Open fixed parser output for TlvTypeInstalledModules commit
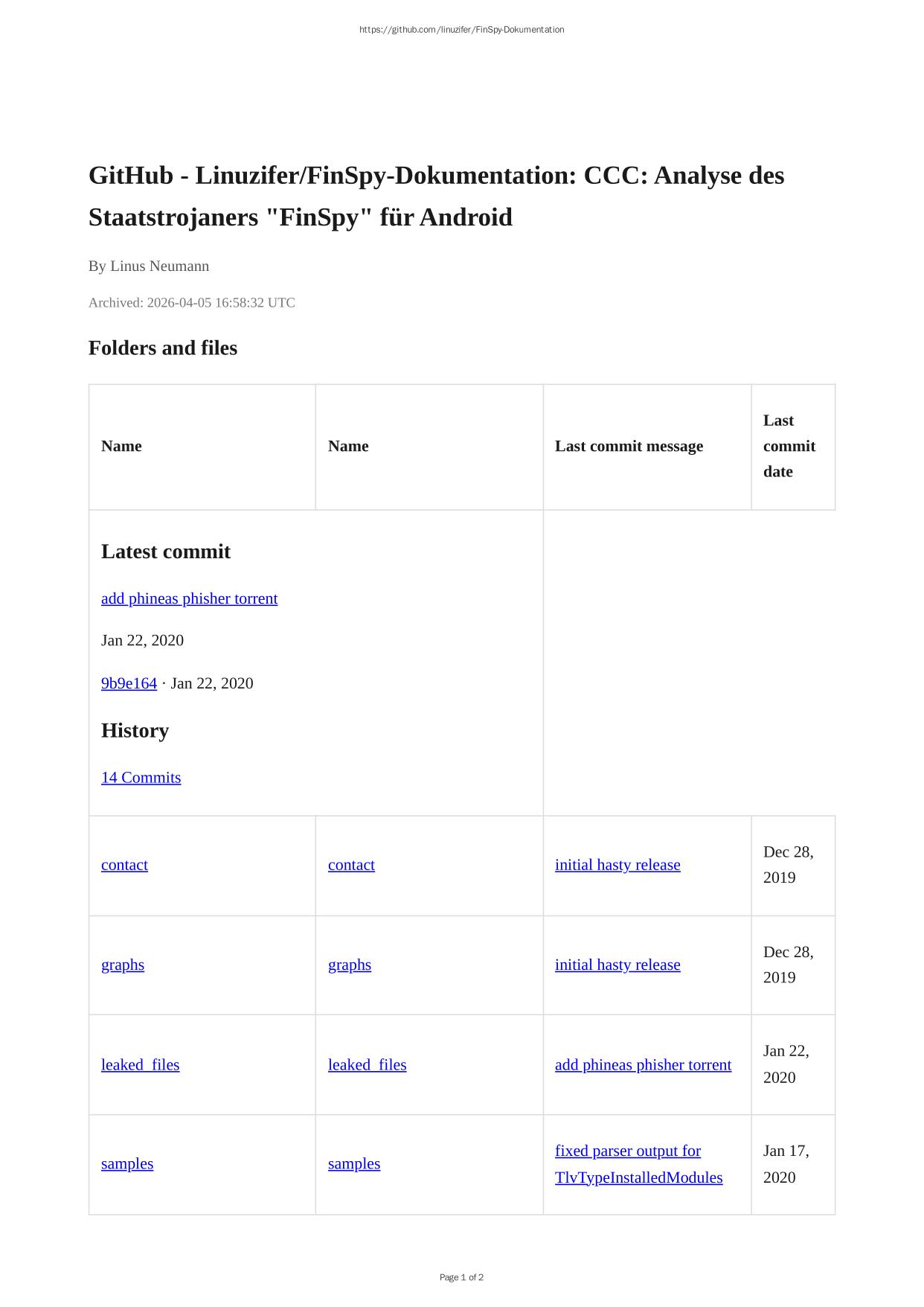Viewport: 924px width, 1307px height. tap(638, 1164)
